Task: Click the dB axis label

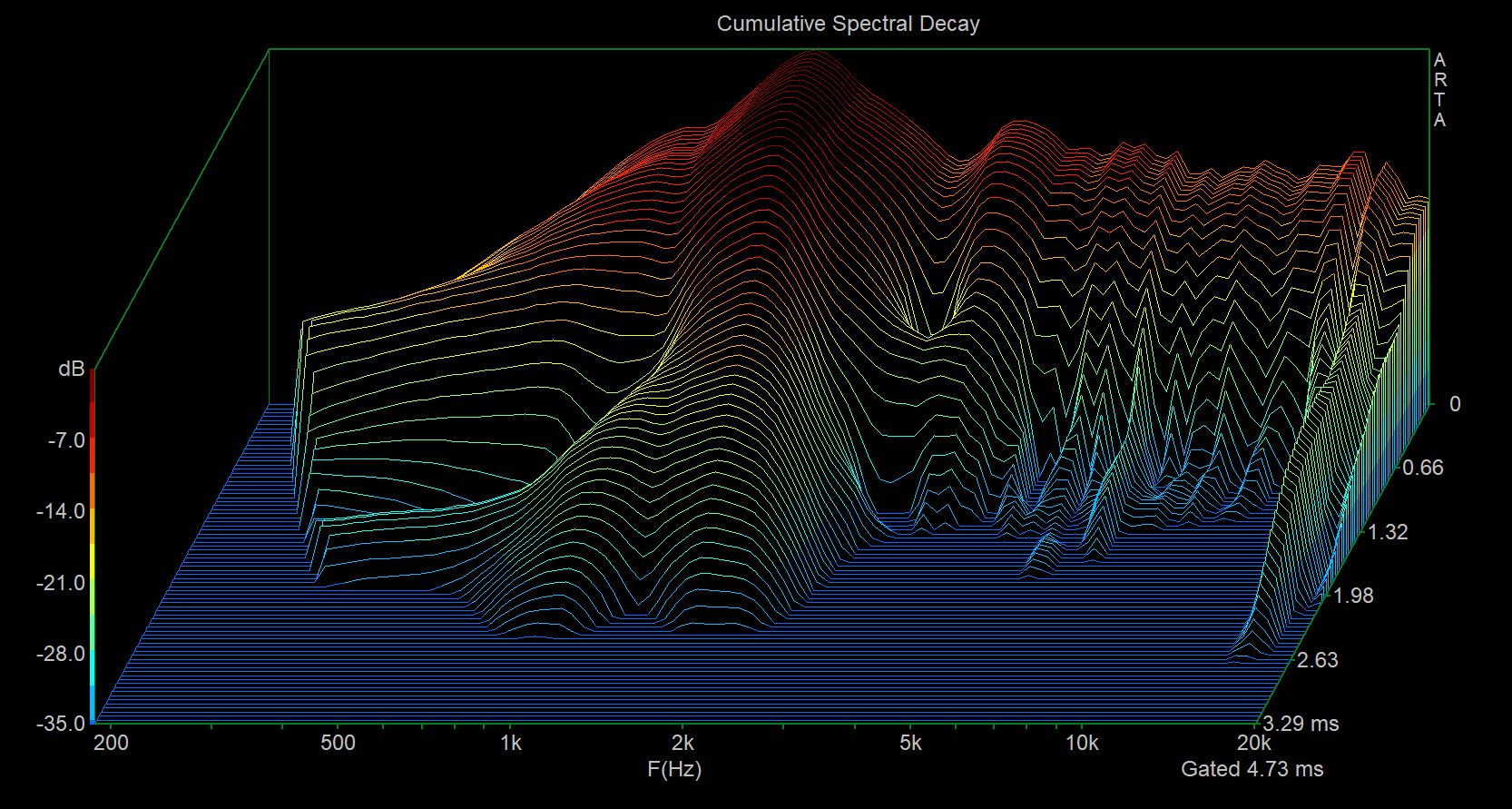Action: 71,369
